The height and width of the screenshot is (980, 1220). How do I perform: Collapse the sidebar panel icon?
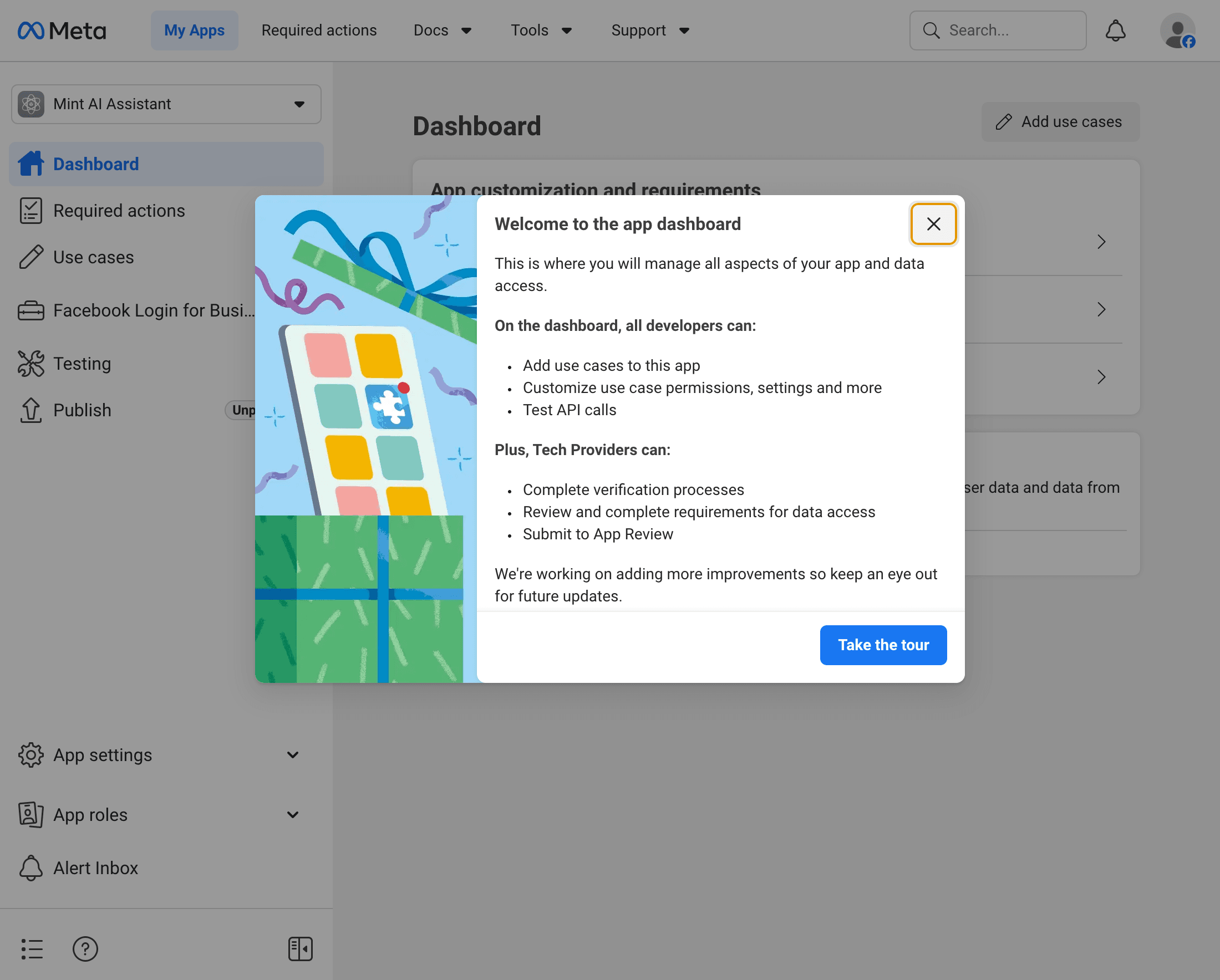click(x=301, y=949)
